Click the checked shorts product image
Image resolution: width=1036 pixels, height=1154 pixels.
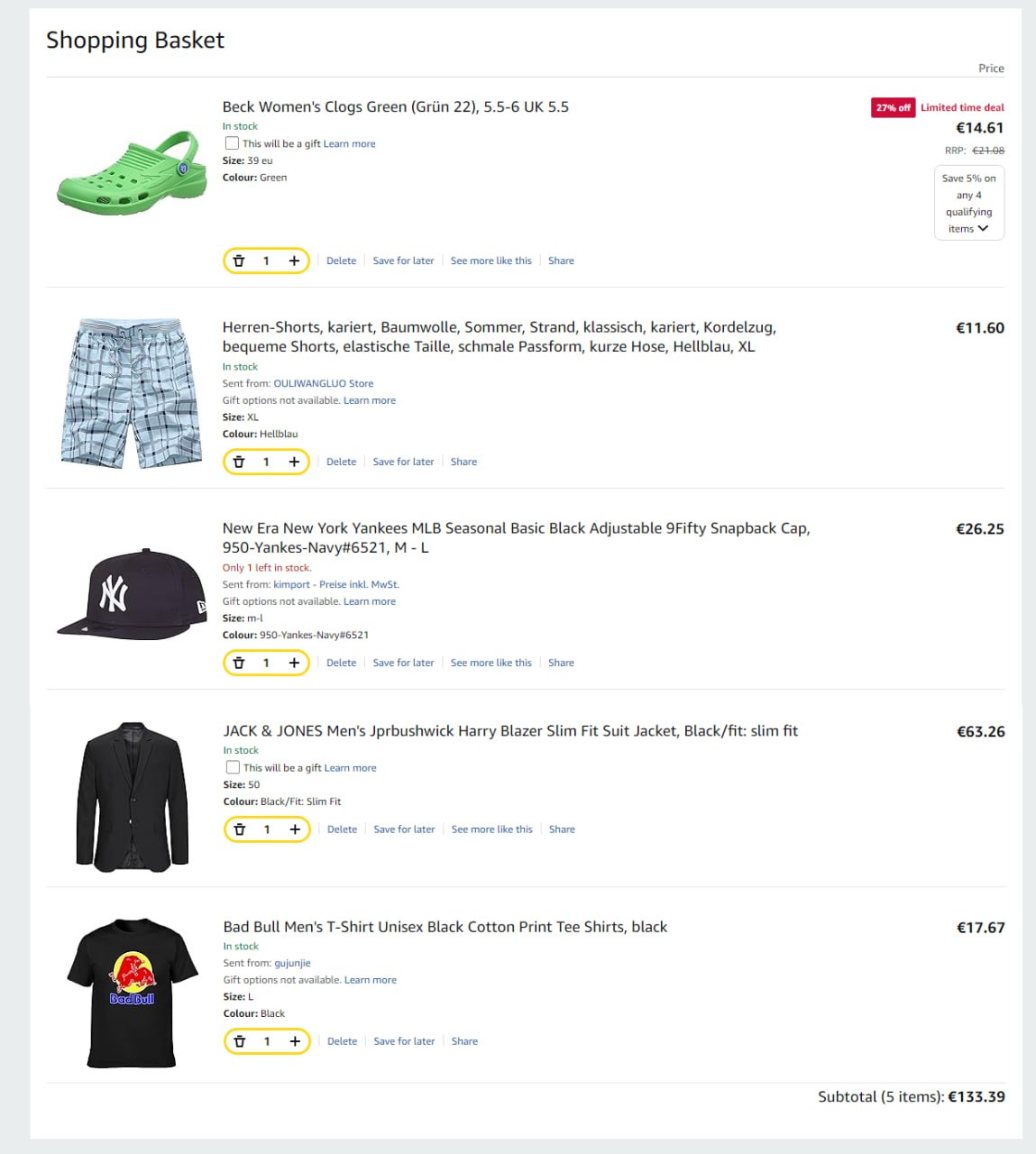132,392
